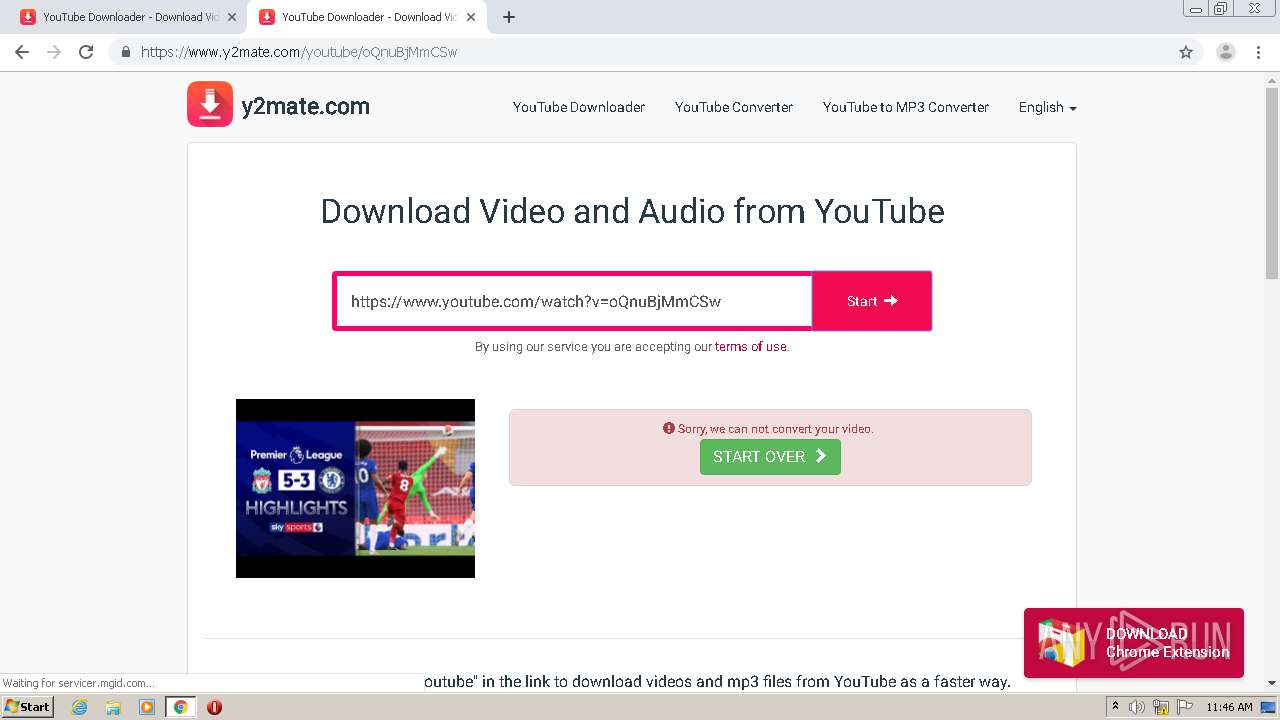Click the taskbar clock showing 11:46 AM

click(x=1229, y=707)
